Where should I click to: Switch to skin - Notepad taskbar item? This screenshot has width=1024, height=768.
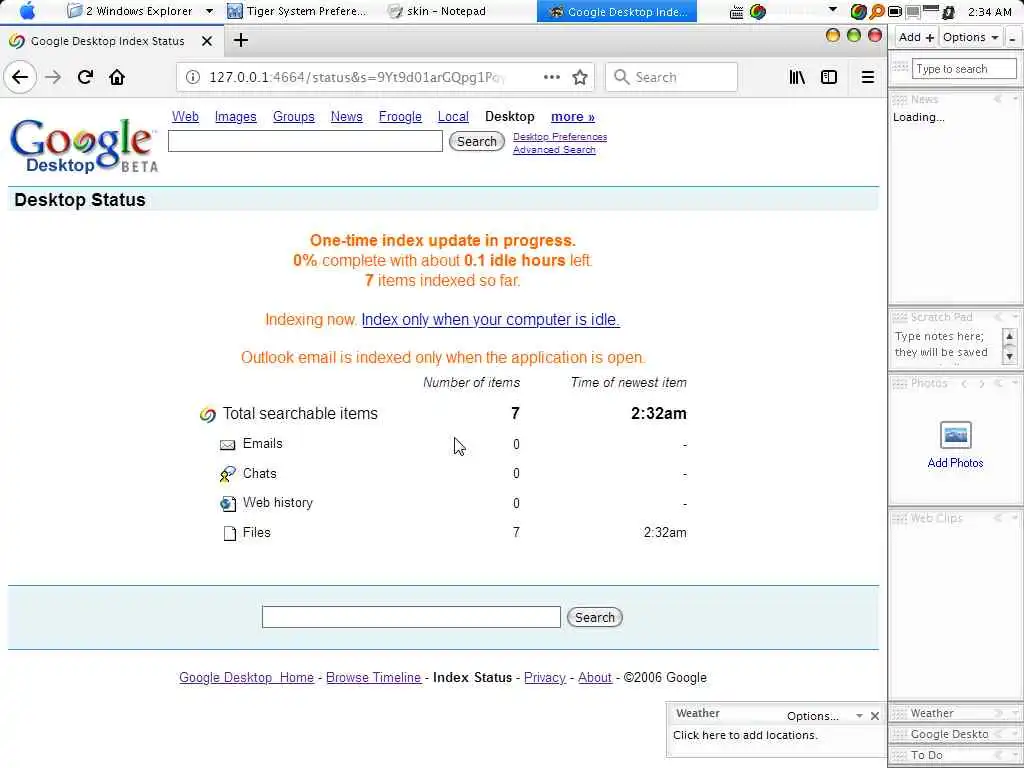tap(438, 11)
